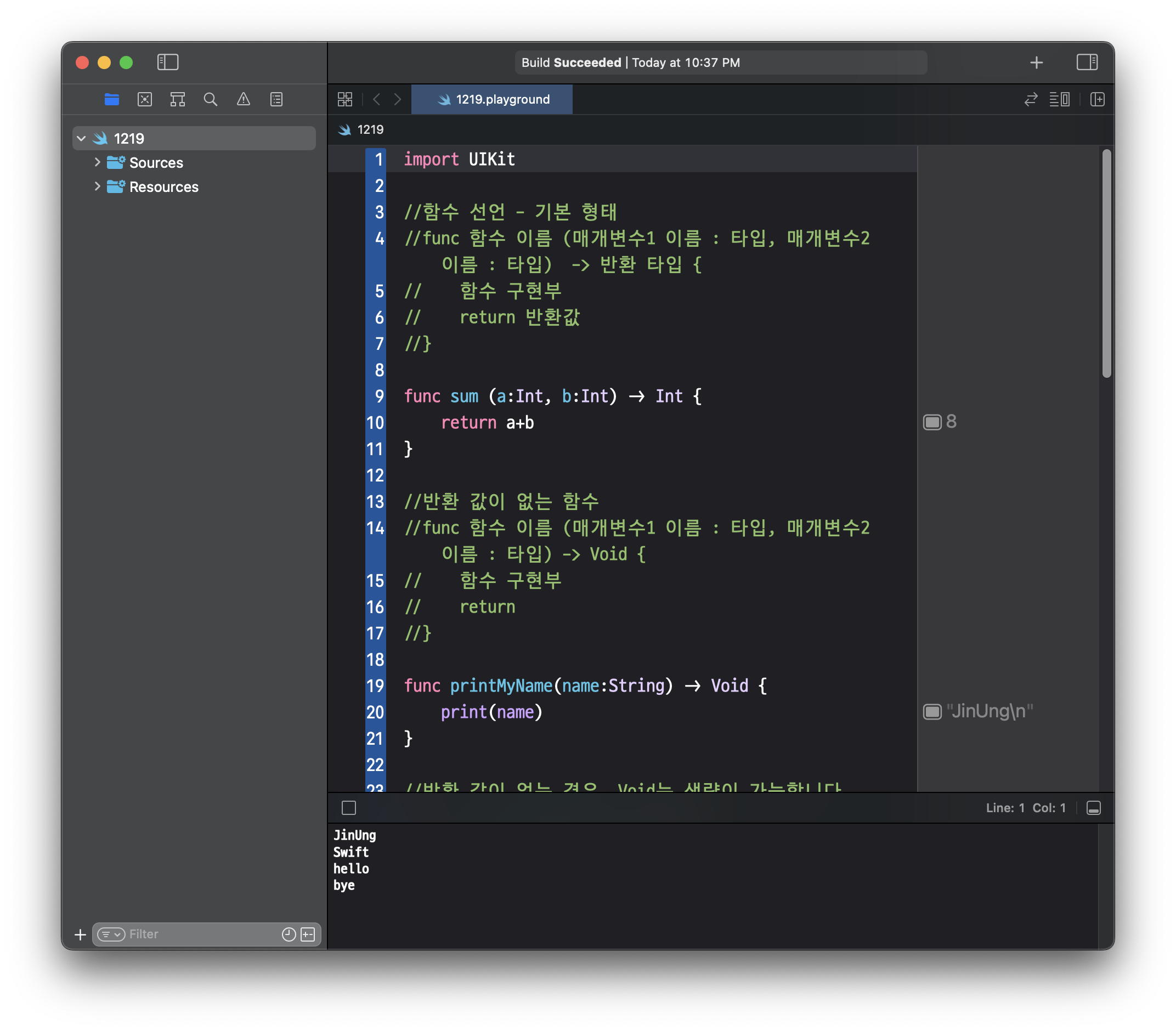This screenshot has height=1031, width=1176.
Task: Open the Find navigator magnifier
Action: [211, 99]
